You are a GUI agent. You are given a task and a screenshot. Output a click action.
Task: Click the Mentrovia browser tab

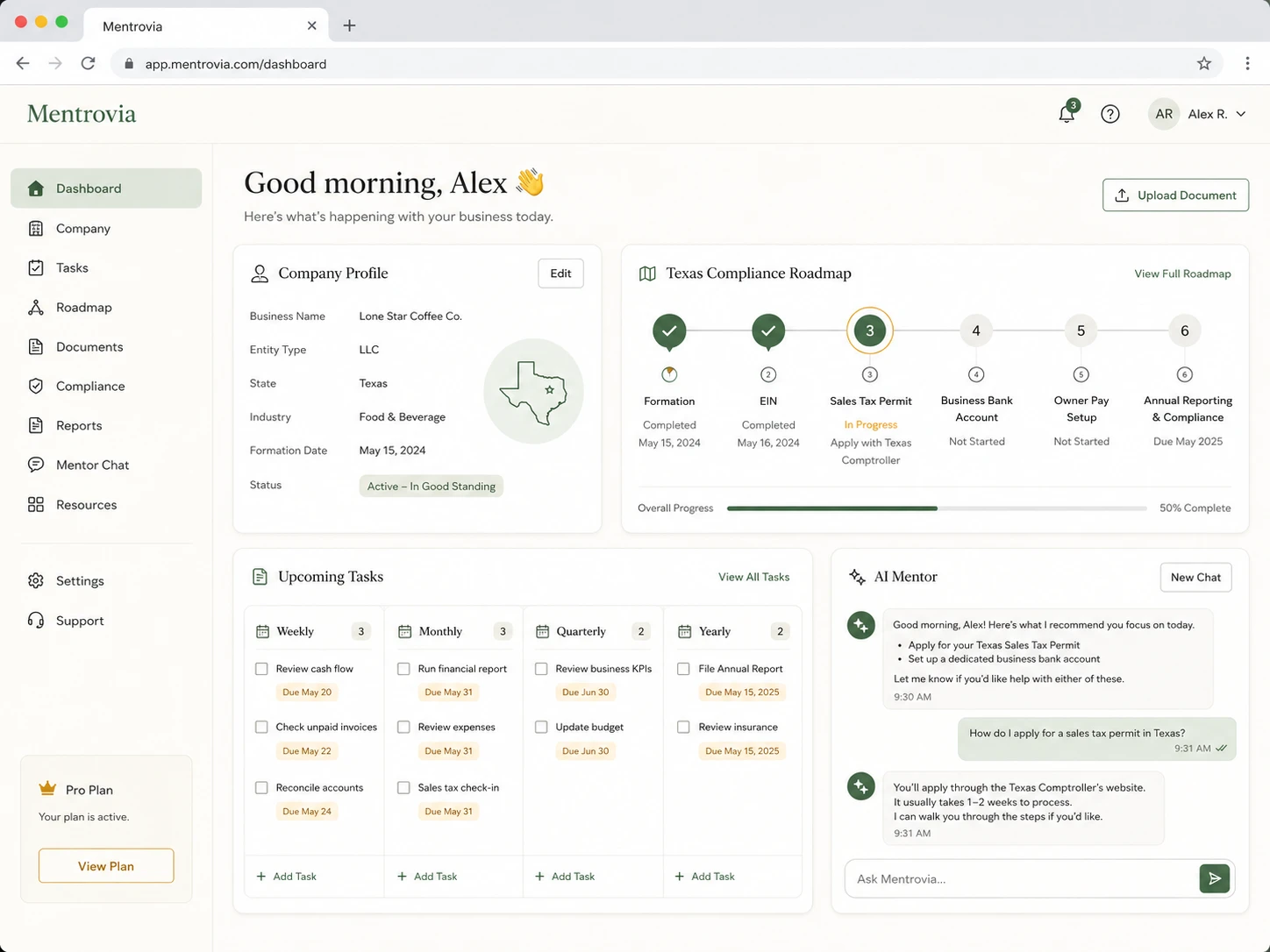tap(206, 25)
